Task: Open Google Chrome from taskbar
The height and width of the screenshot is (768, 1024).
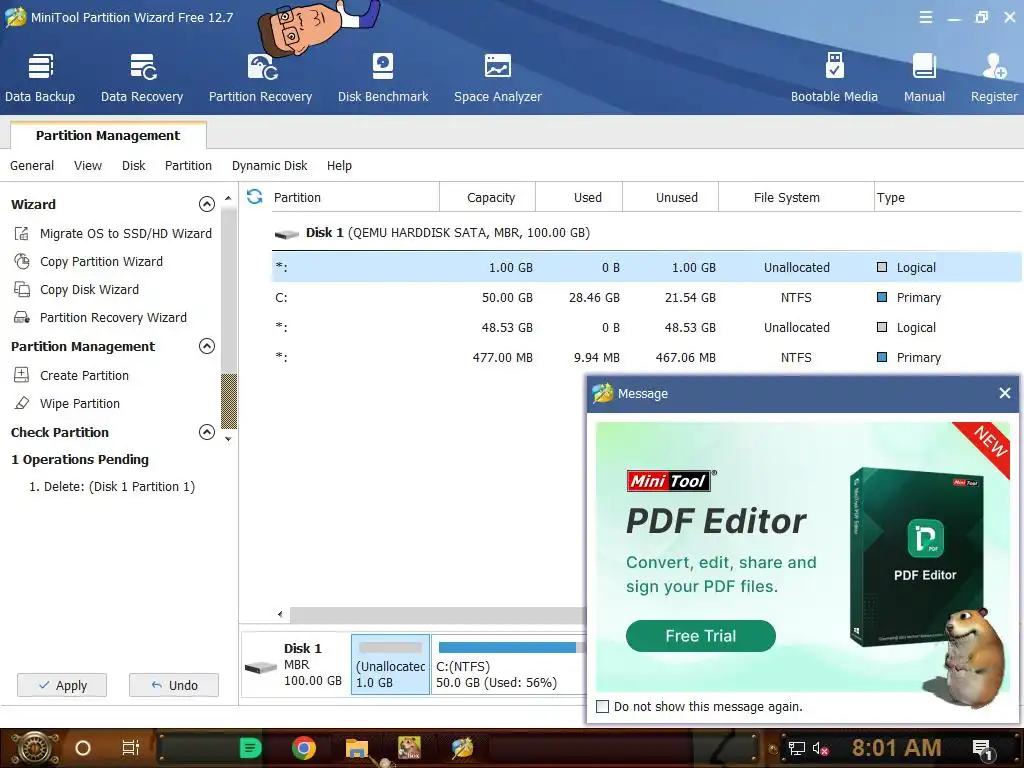Action: (x=304, y=748)
